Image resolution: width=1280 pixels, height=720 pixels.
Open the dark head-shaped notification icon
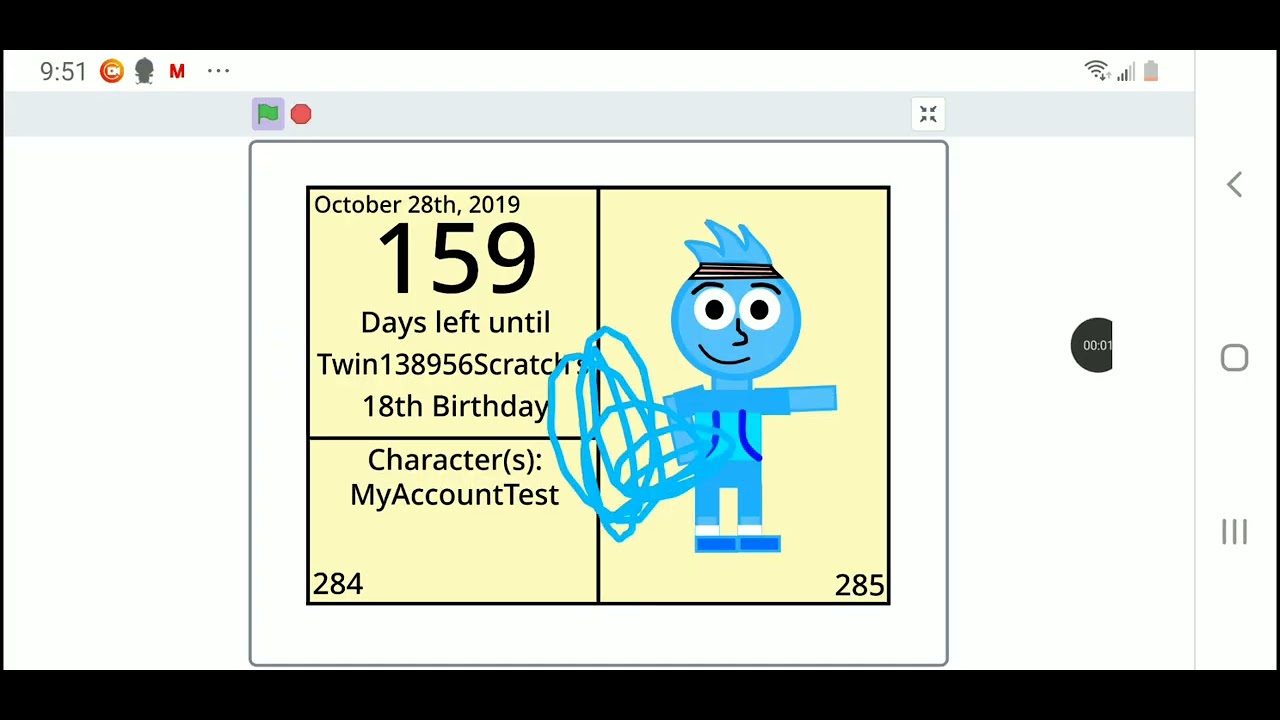point(144,71)
